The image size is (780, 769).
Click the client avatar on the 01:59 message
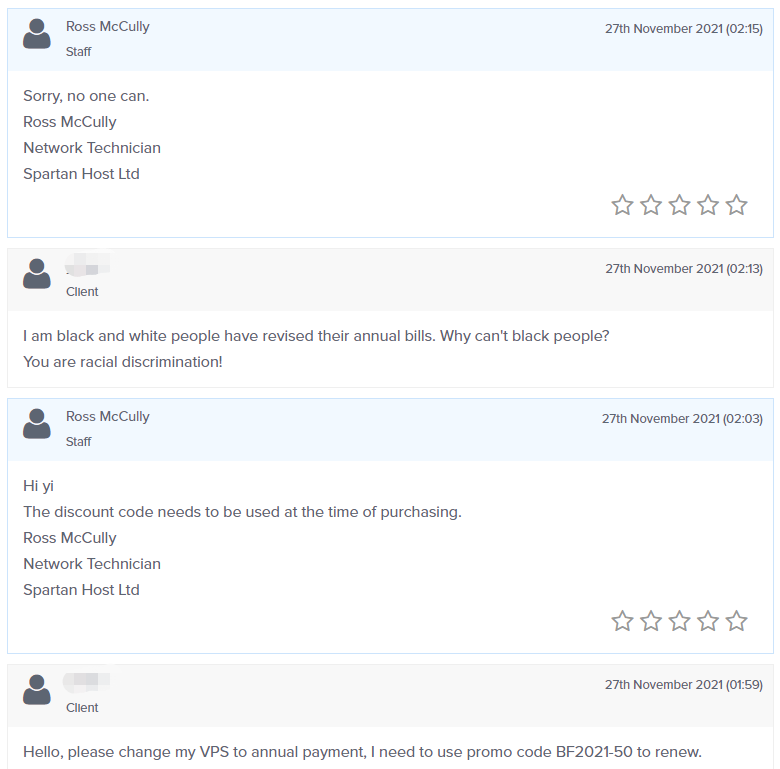click(37, 690)
